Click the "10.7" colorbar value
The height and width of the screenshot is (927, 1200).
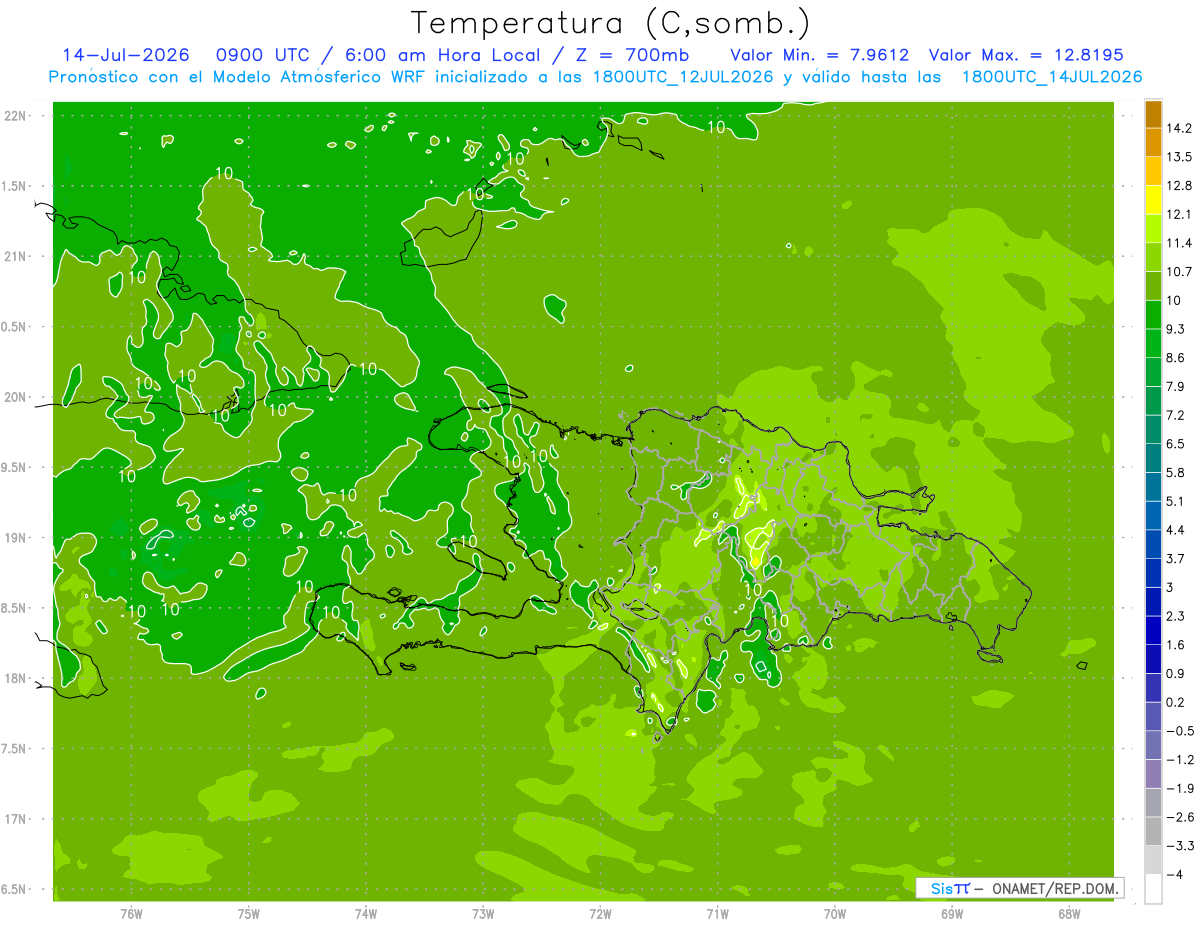pos(1178,272)
